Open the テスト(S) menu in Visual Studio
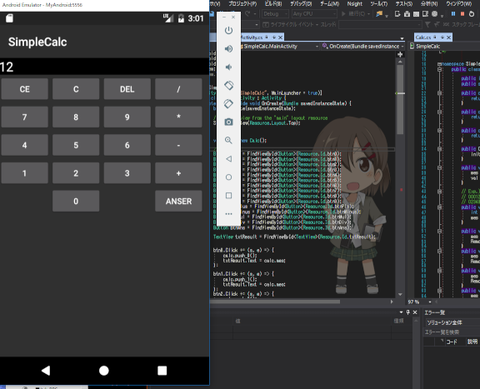 click(404, 4)
